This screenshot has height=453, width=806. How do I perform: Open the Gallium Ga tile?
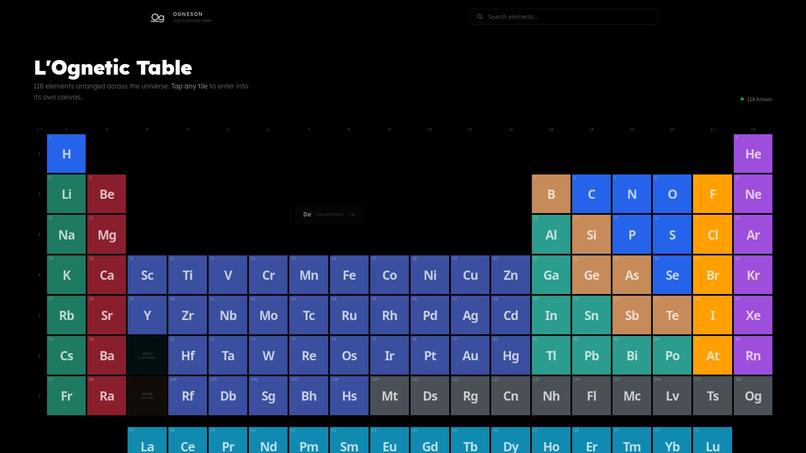(x=551, y=275)
